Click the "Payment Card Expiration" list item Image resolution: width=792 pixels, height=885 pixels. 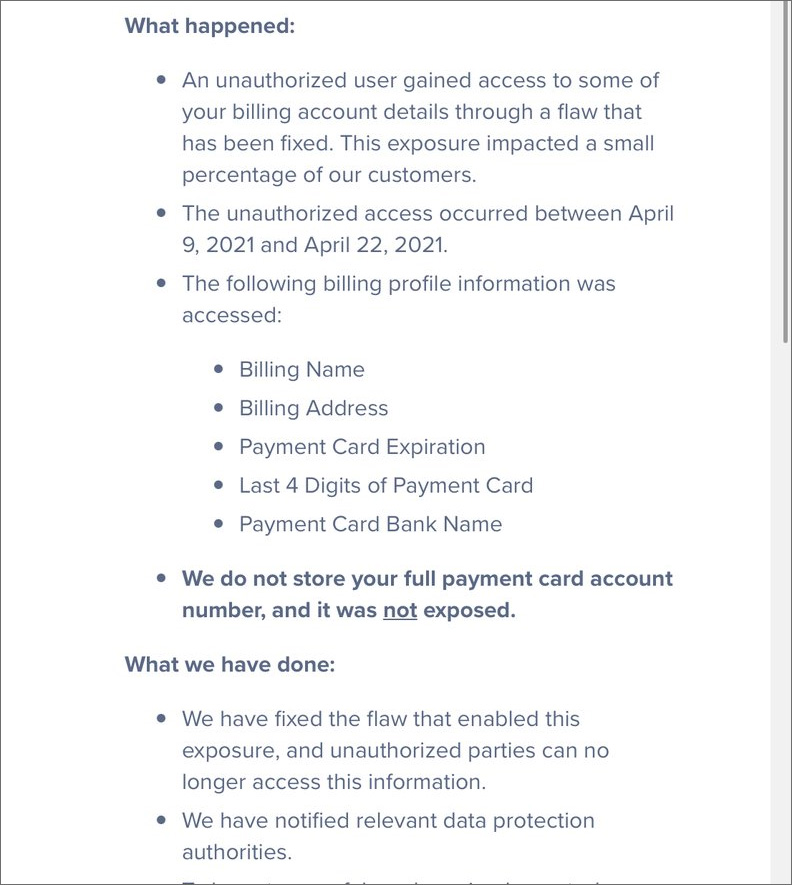point(362,447)
